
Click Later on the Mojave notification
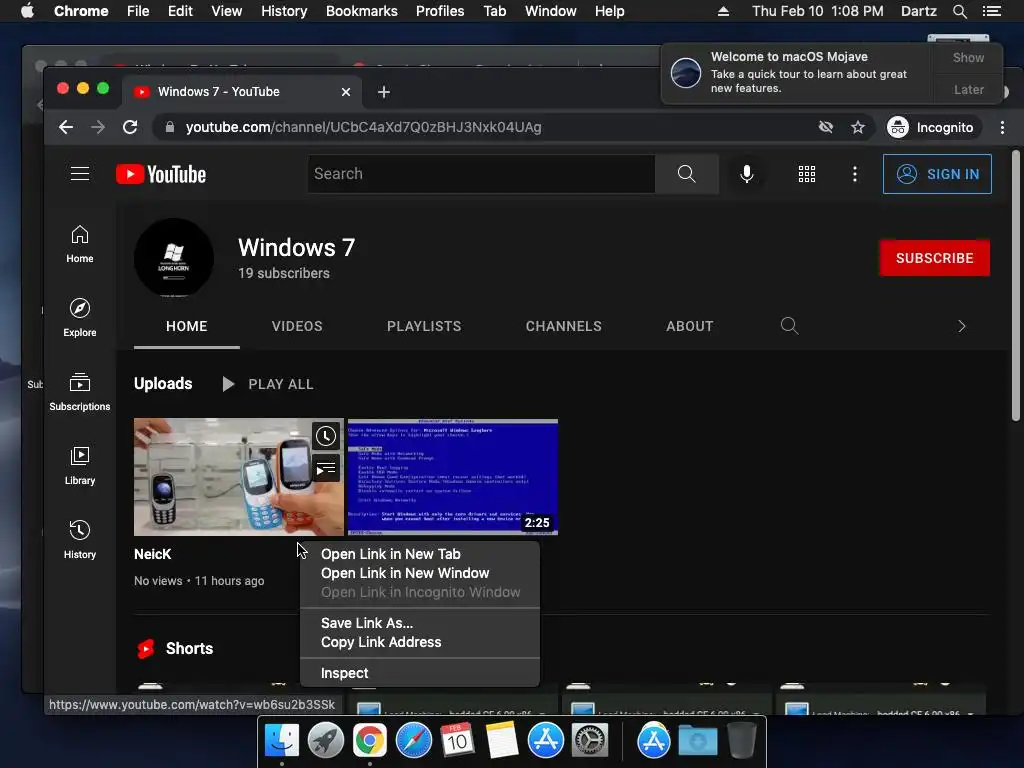[x=968, y=89]
